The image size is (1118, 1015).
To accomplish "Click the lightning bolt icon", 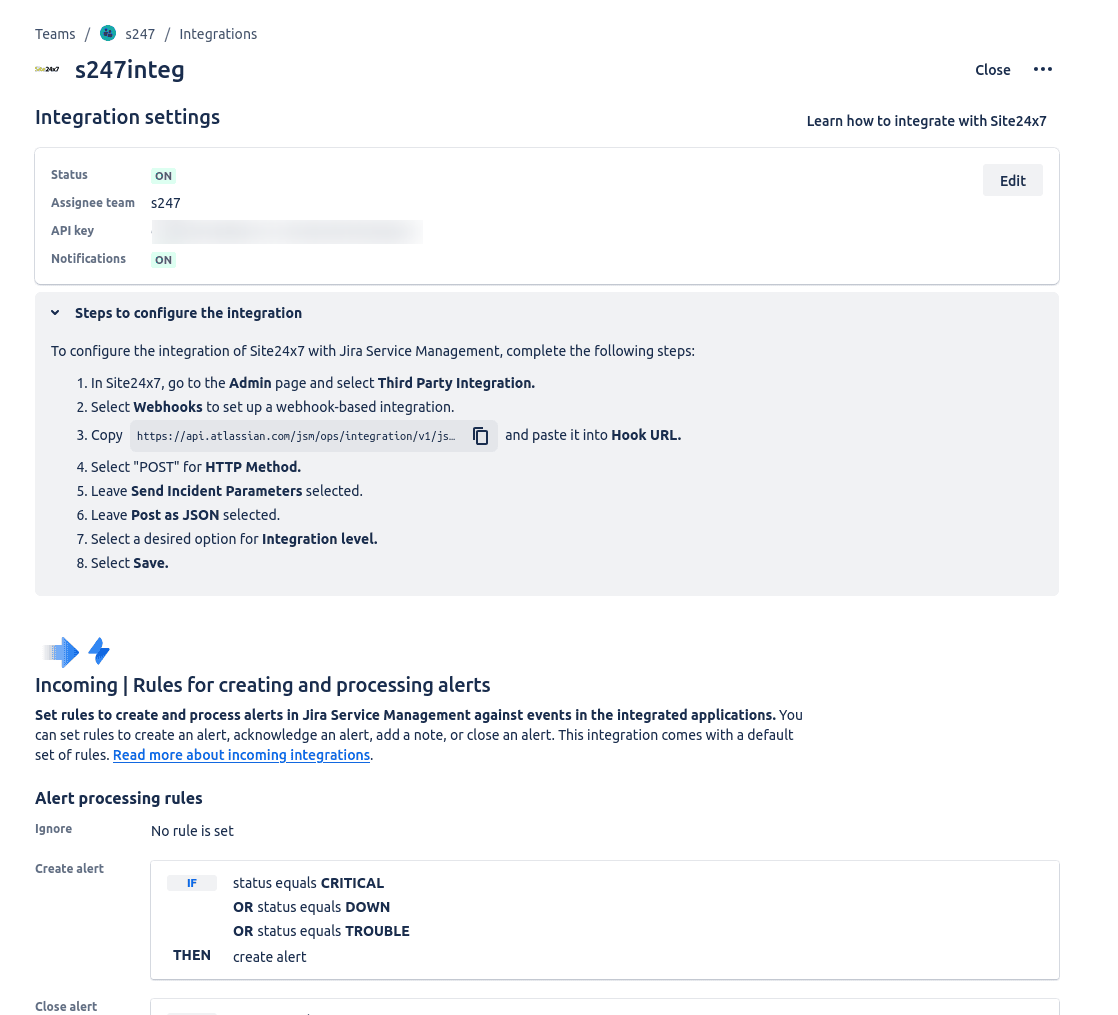I will tap(98, 651).
